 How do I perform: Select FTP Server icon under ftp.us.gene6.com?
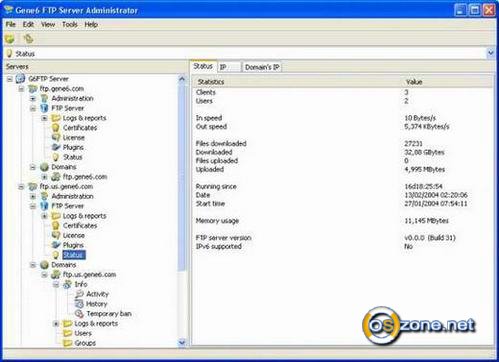[44, 206]
